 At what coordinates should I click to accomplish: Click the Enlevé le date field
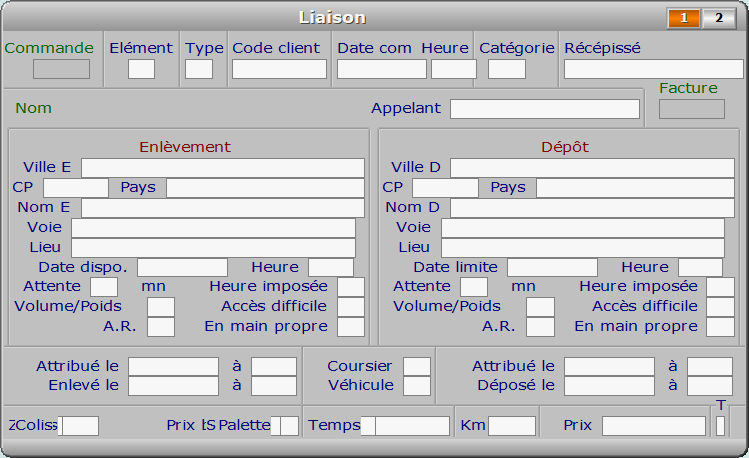[x=173, y=386]
